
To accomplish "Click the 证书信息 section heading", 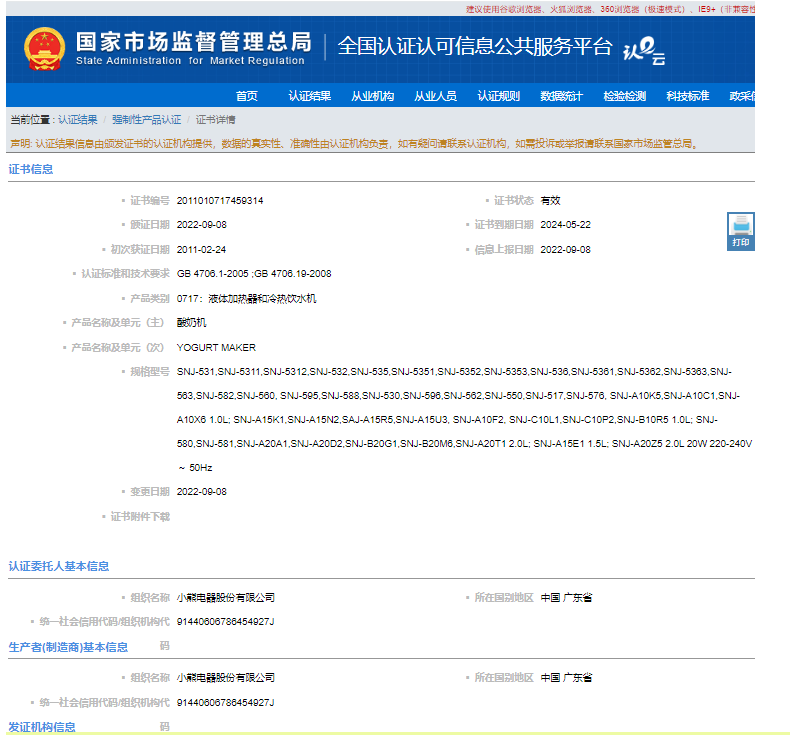I will click(31, 169).
